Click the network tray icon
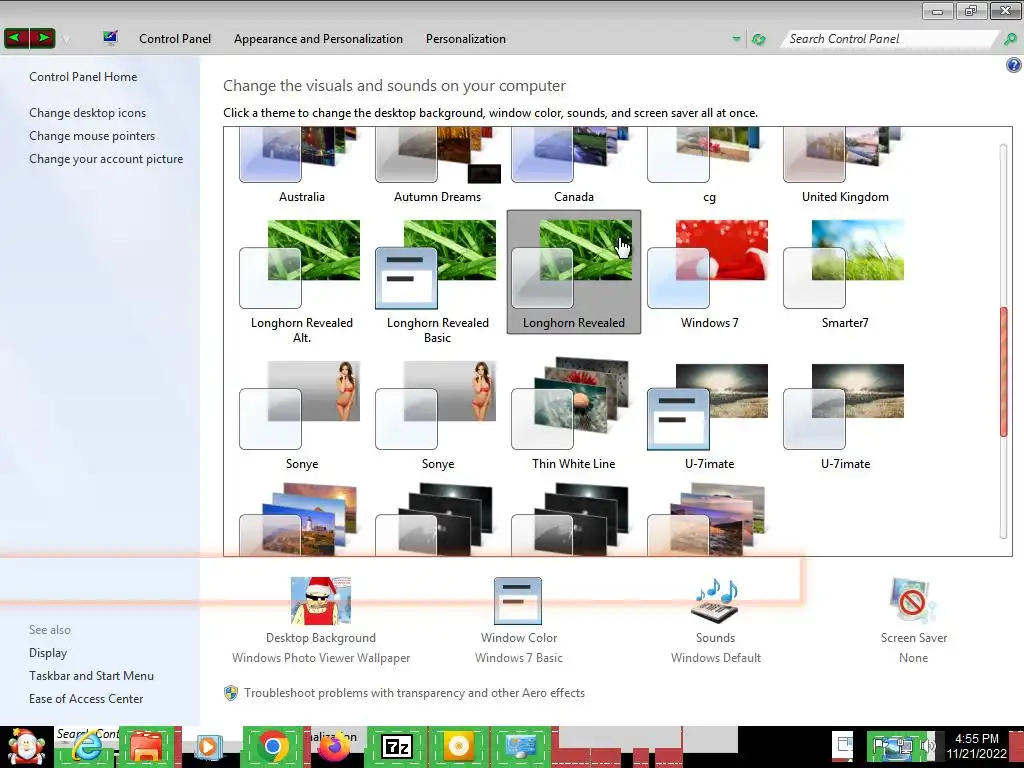This screenshot has height=768, width=1024. (904, 746)
